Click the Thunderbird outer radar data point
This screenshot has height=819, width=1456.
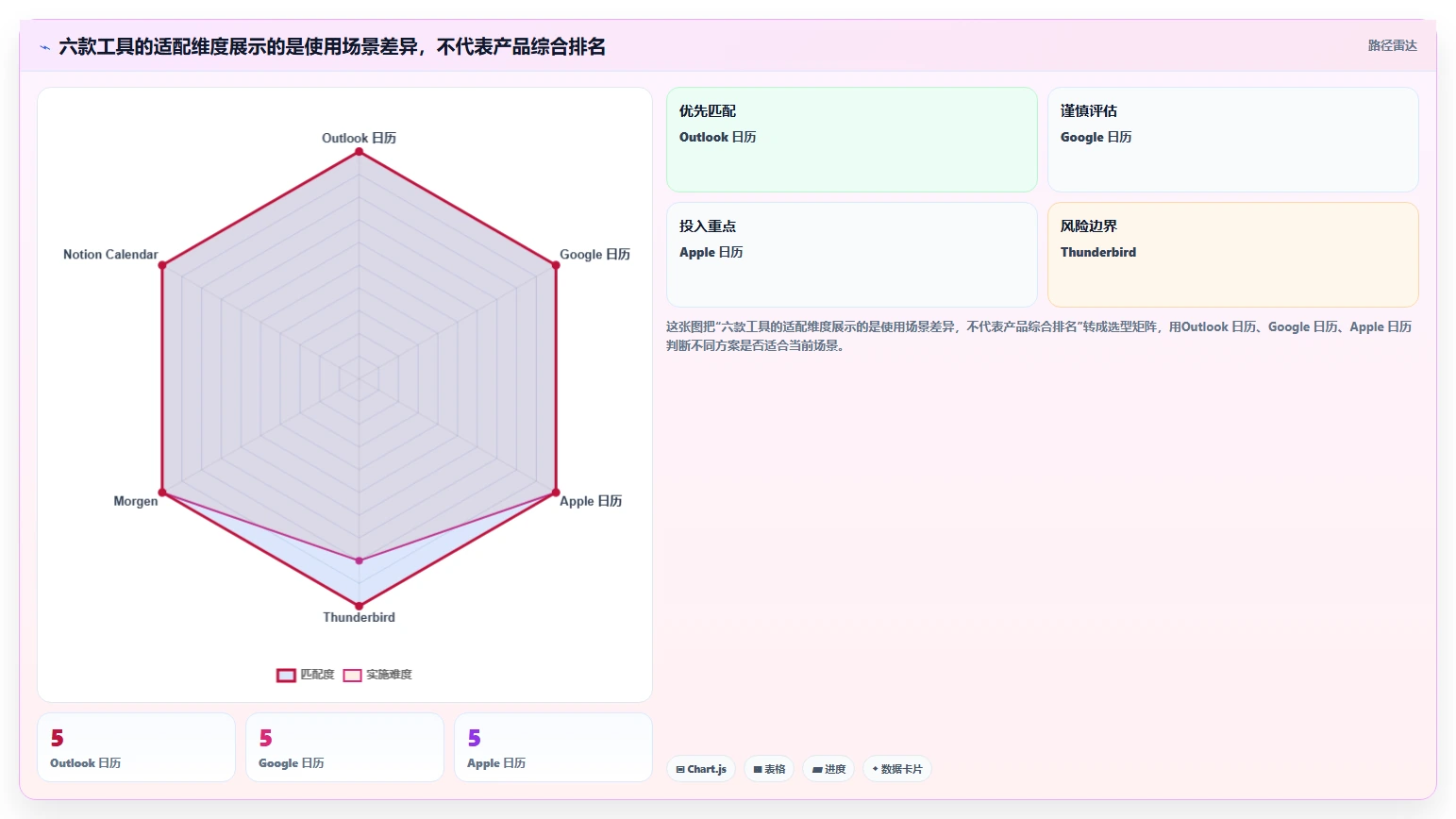(x=359, y=606)
